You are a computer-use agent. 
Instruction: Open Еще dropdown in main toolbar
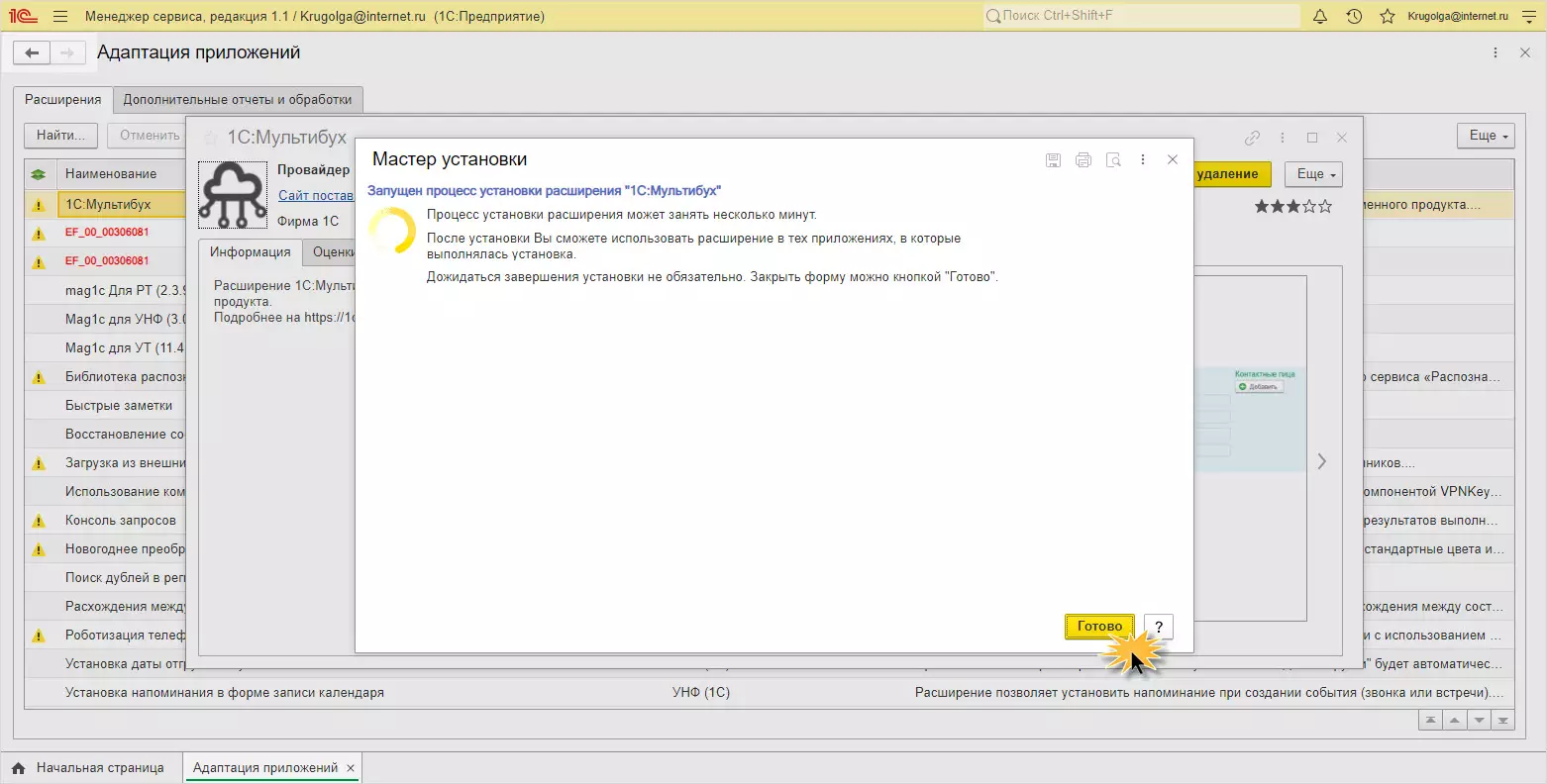pyautogui.click(x=1486, y=136)
